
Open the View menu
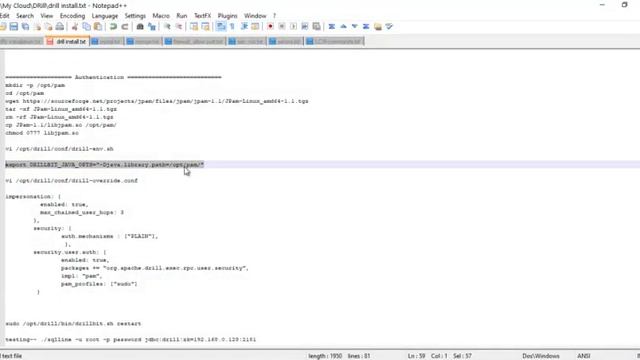(x=47, y=16)
